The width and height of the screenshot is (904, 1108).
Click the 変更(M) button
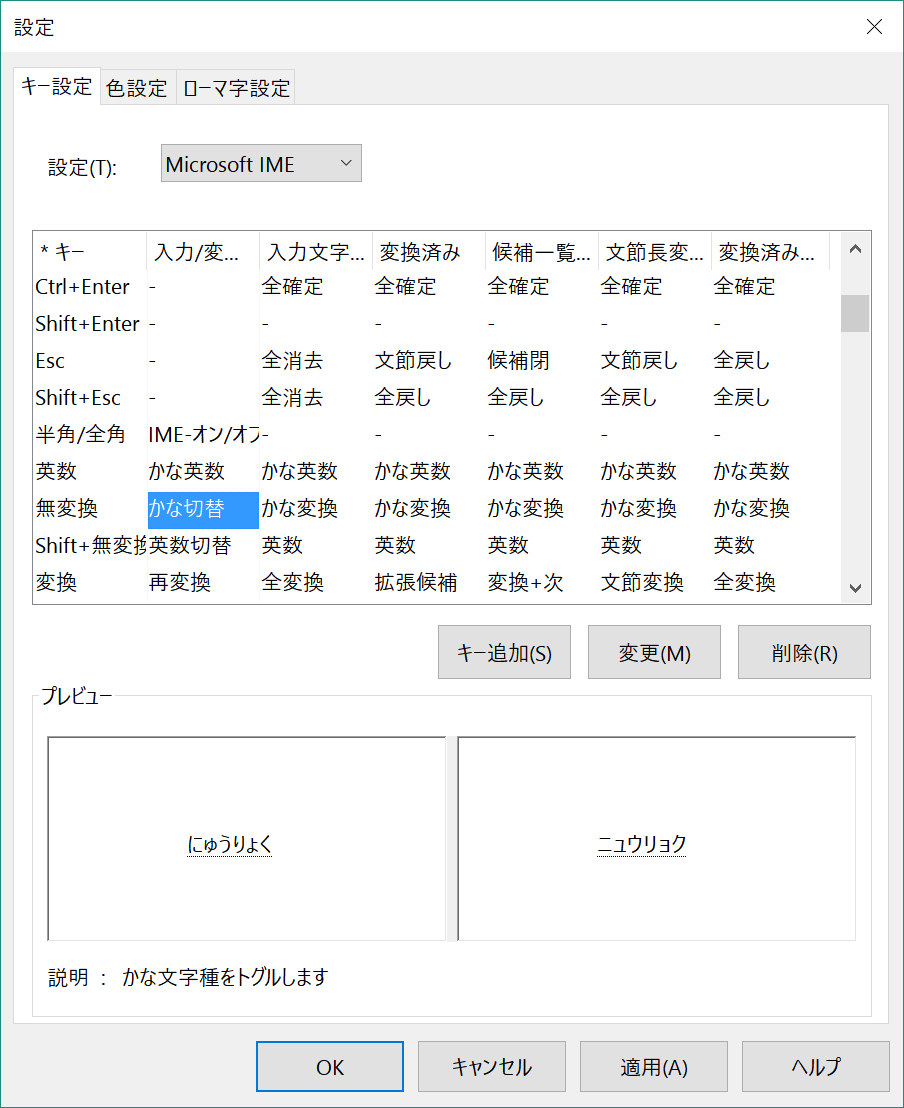654,652
